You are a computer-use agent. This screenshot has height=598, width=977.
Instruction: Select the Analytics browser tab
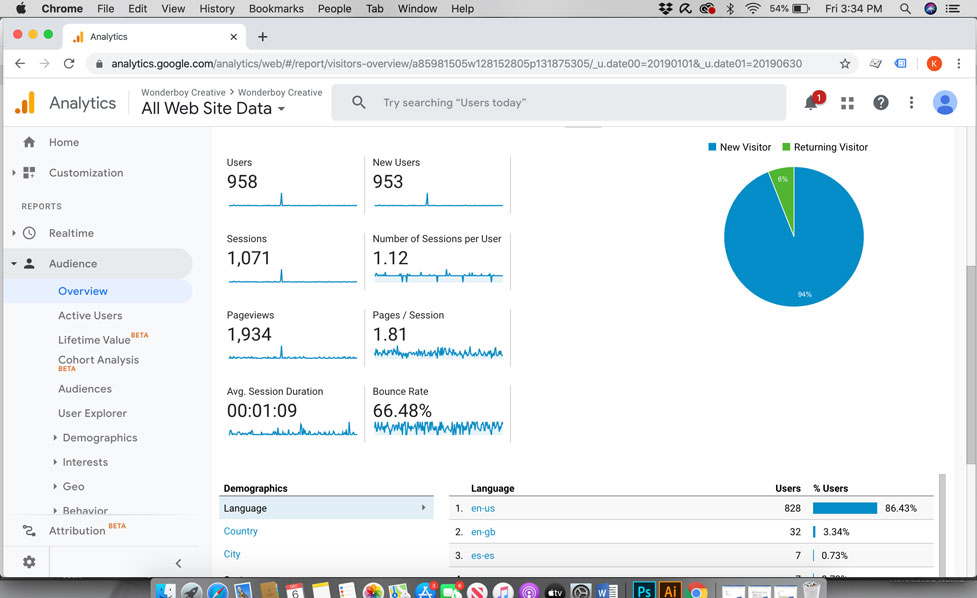pyautogui.click(x=112, y=36)
